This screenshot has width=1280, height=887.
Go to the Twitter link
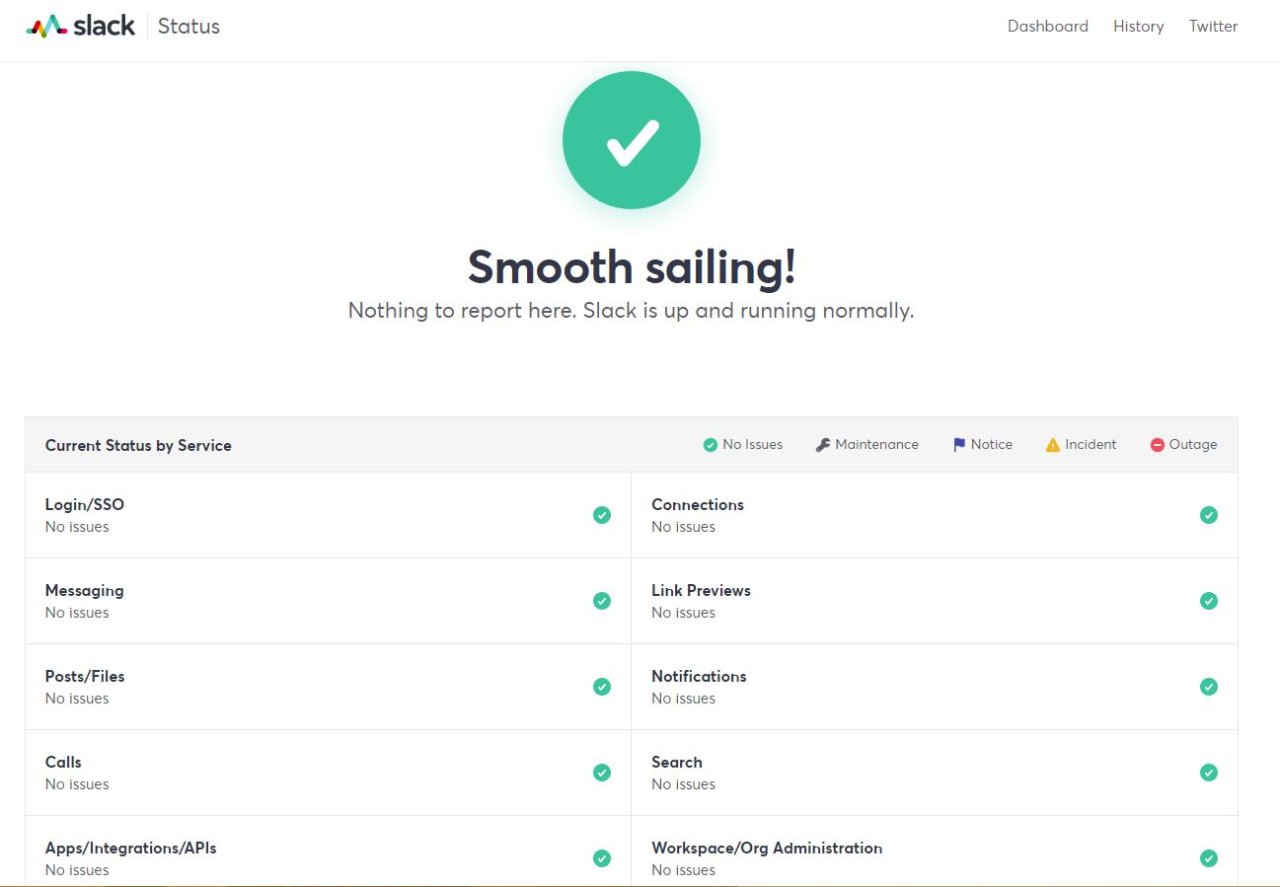(x=1213, y=26)
